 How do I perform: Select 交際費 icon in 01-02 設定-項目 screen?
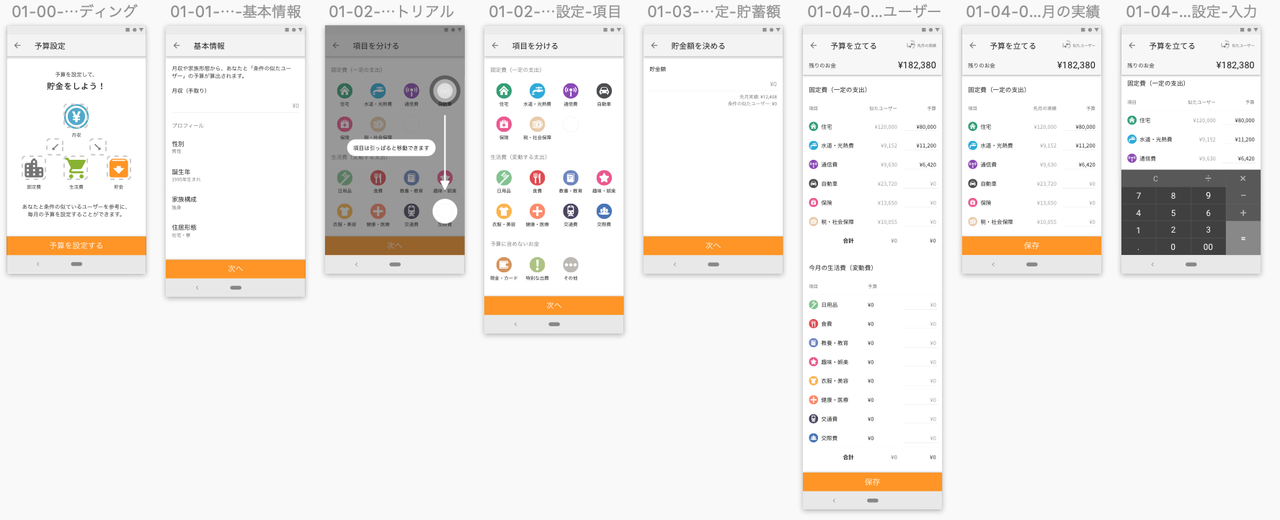(603, 211)
